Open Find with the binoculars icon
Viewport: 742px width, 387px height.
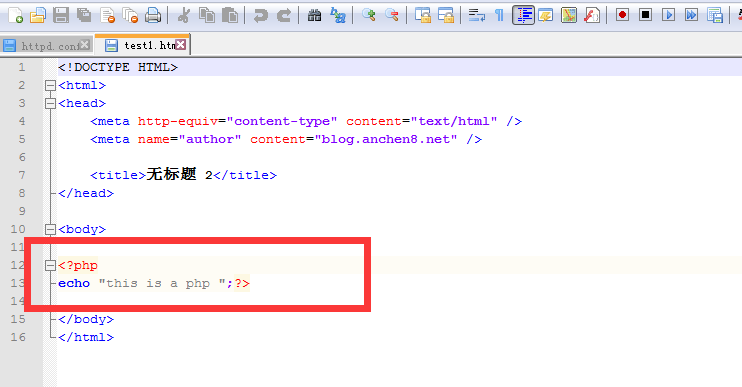(314, 16)
